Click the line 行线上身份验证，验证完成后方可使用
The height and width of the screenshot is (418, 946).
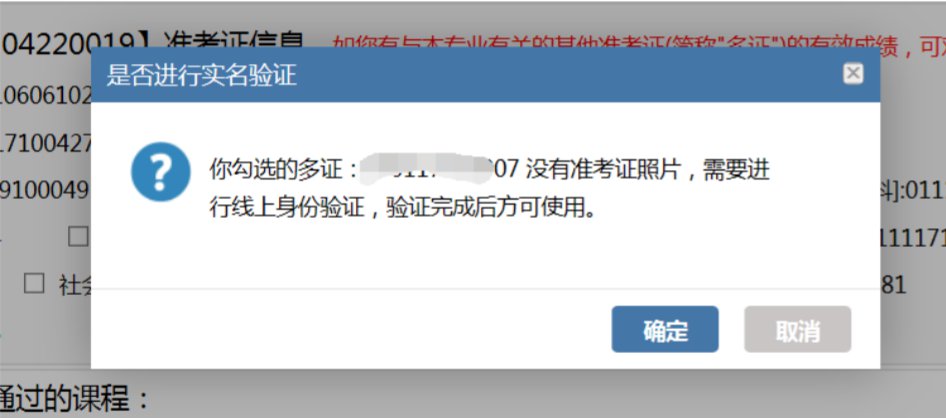pos(402,209)
